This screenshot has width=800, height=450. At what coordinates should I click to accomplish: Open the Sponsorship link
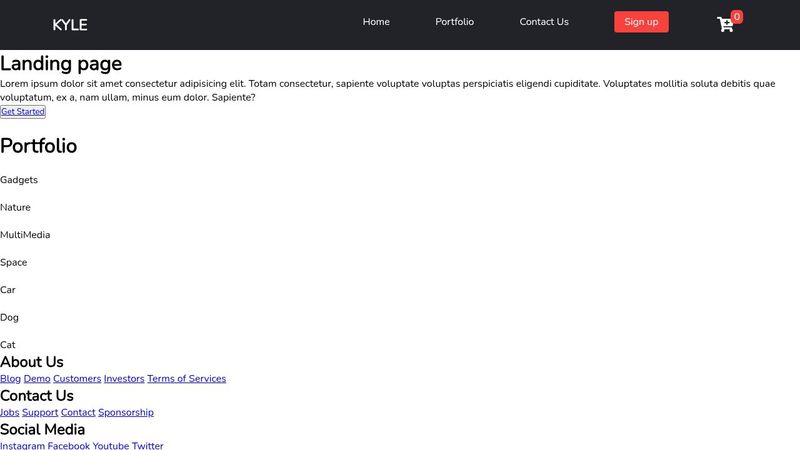126,412
